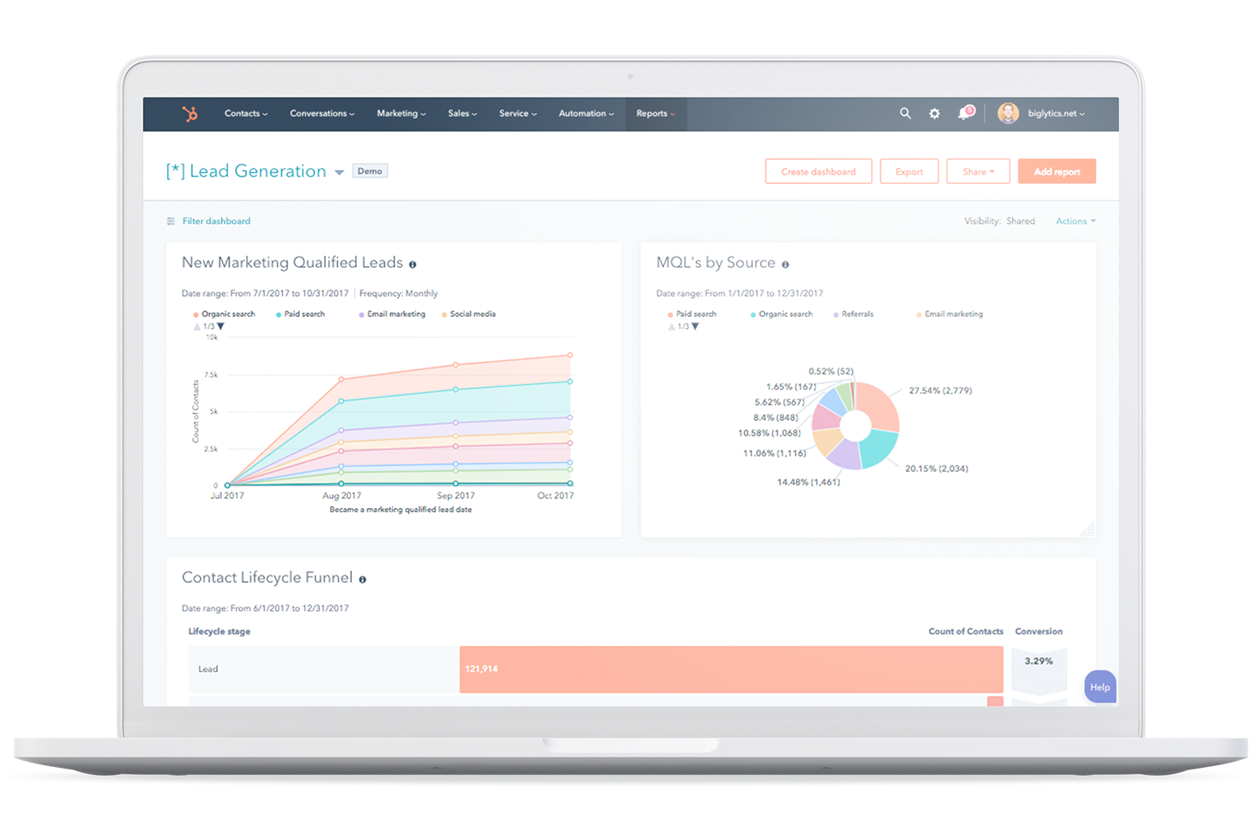This screenshot has height=840, width=1250.
Task: Show info for MQL's by Source
Action: (x=785, y=264)
